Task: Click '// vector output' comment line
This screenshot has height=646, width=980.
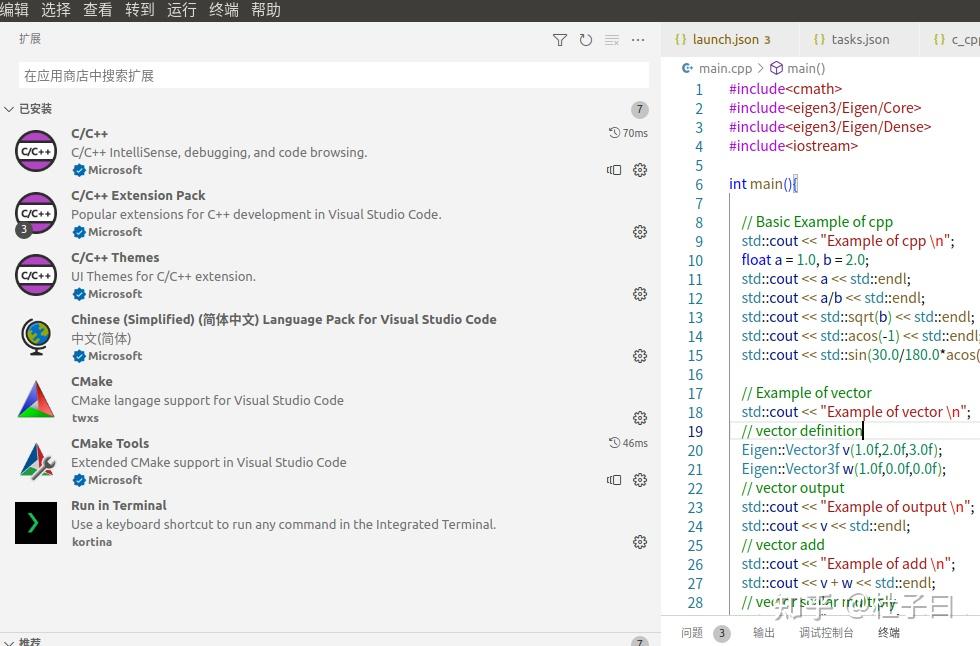Action: (792, 488)
